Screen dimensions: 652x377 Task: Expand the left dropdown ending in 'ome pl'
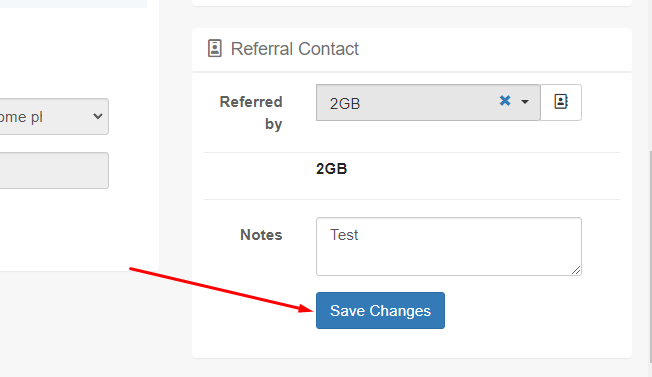[x=54, y=116]
